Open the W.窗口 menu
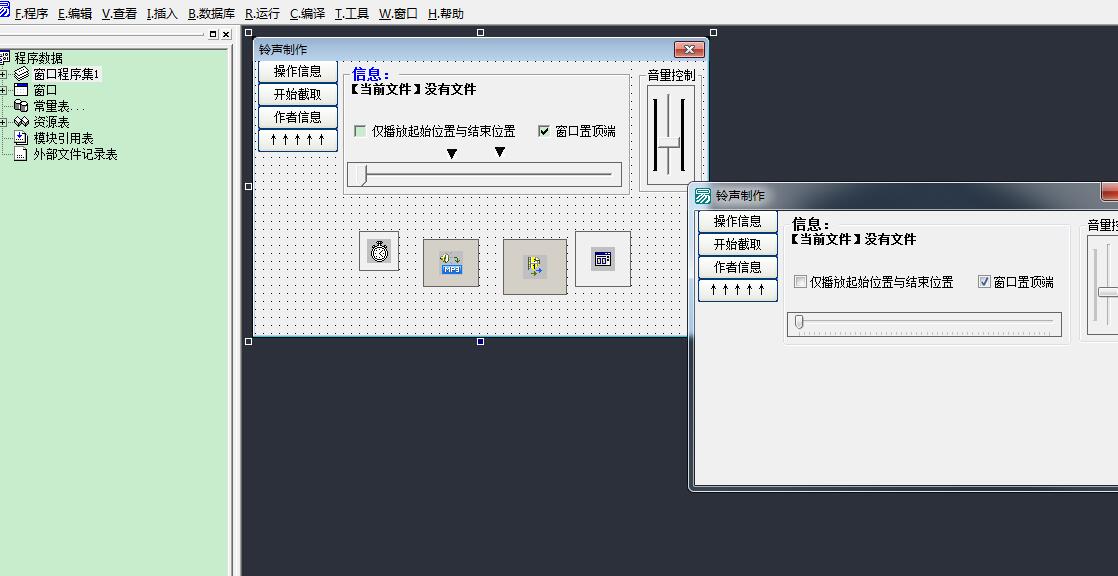Viewport: 1118px width, 576px height. tap(398, 14)
